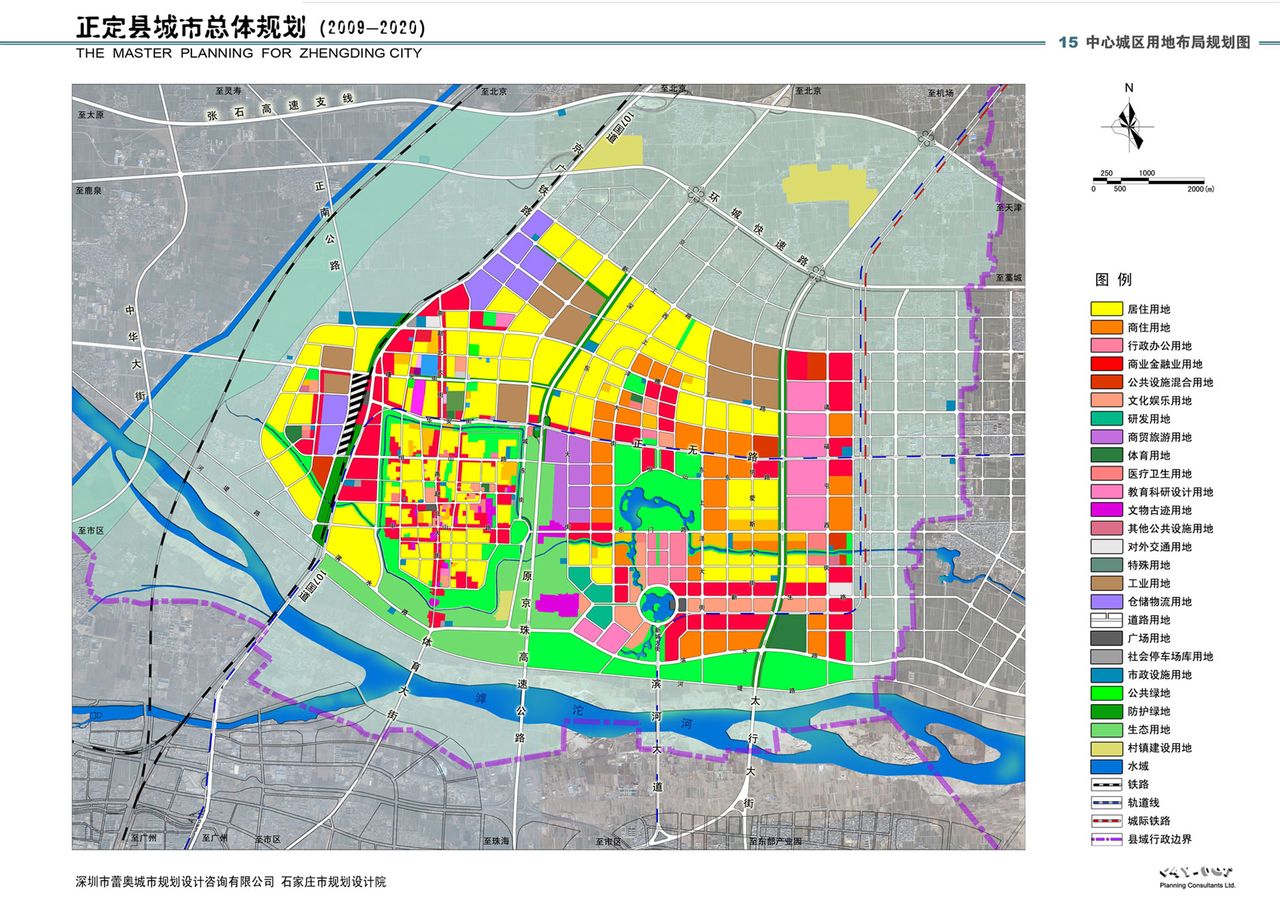The width and height of the screenshot is (1280, 905).
Task: Click the 至灵寿 direction label
Action: [x=229, y=90]
